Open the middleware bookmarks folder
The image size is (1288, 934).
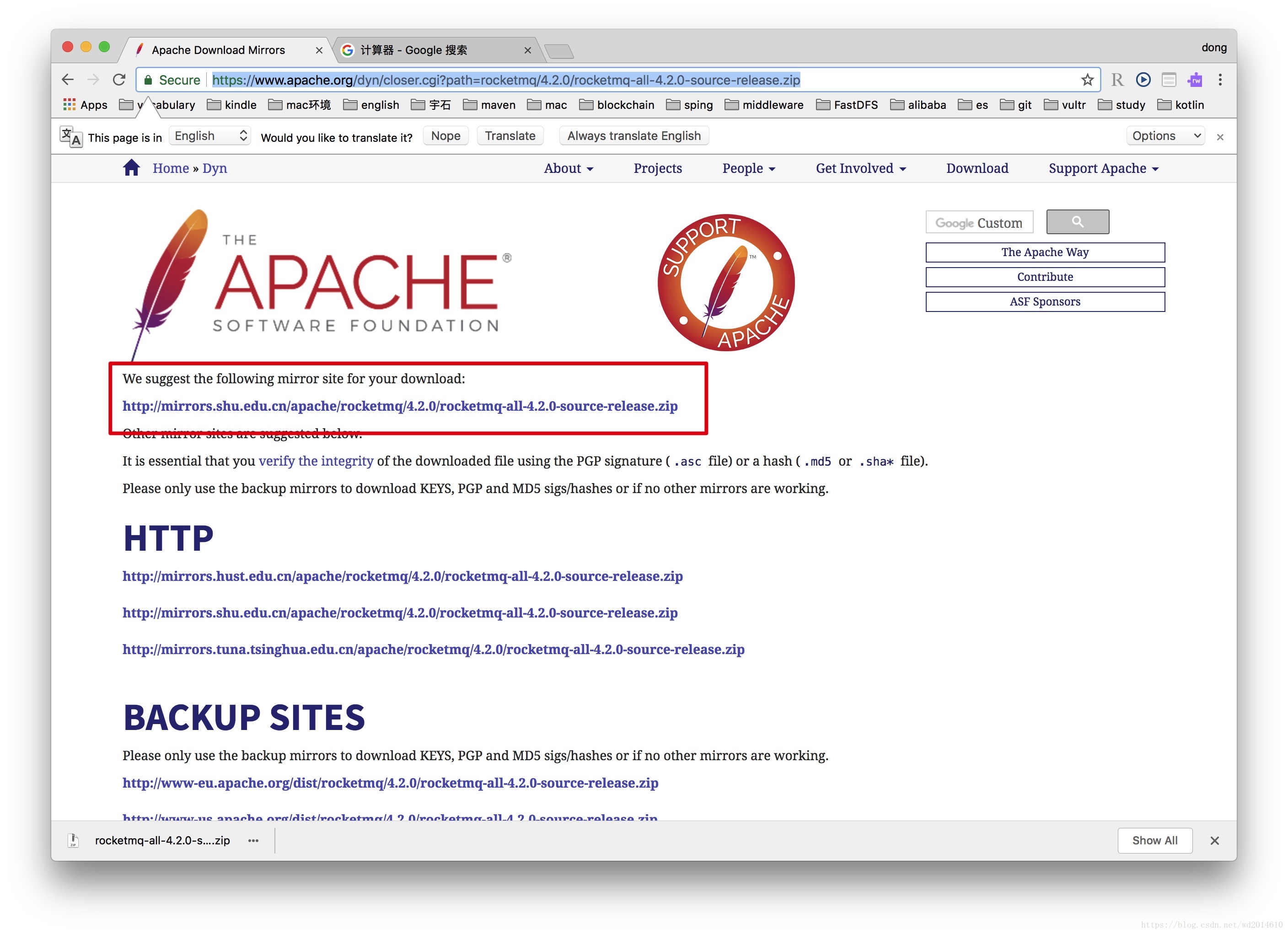[x=764, y=105]
